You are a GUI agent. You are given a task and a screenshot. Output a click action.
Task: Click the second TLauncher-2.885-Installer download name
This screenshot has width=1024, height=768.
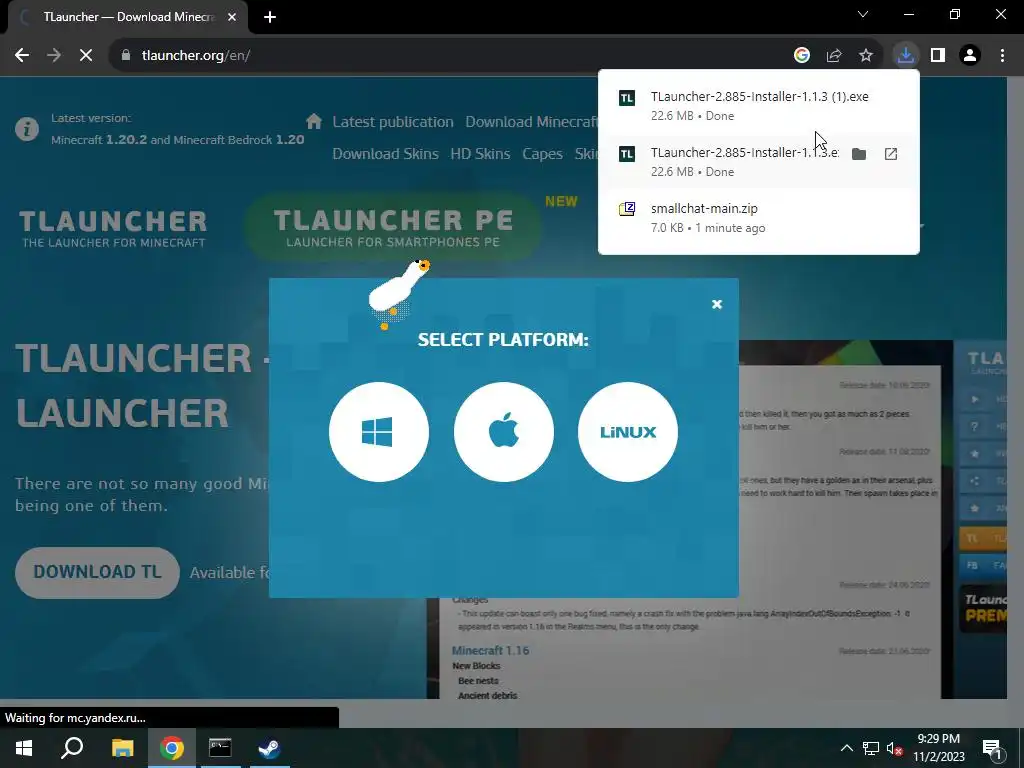tap(744, 153)
